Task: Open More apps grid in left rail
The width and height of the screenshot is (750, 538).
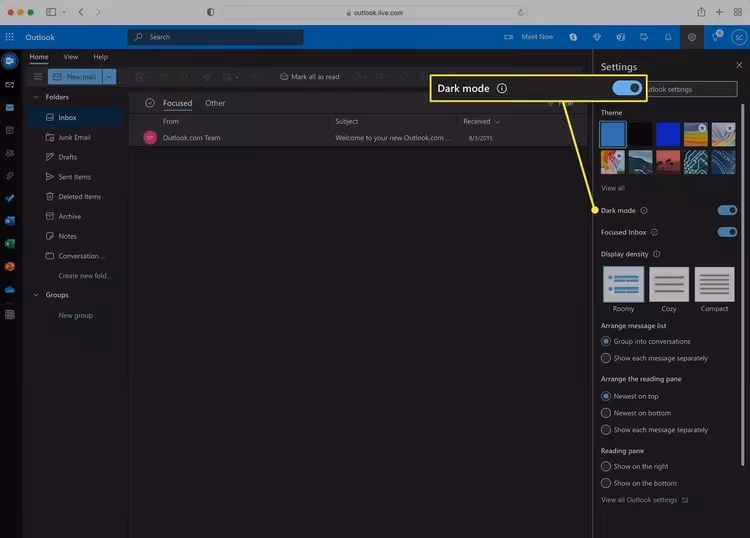Action: pos(10,314)
